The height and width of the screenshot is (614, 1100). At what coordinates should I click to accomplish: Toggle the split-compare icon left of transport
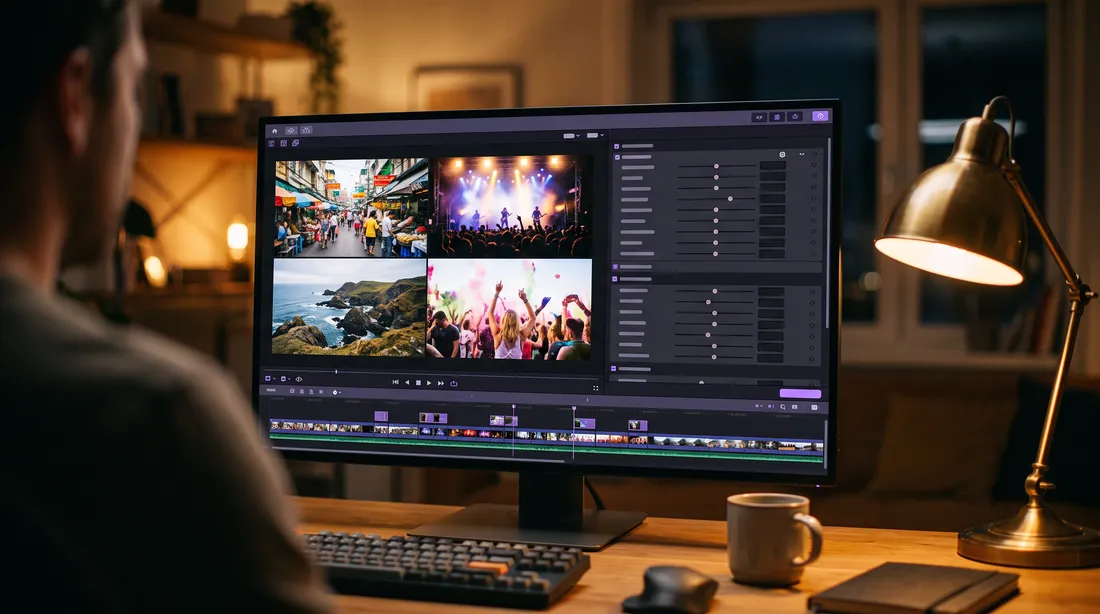299,379
